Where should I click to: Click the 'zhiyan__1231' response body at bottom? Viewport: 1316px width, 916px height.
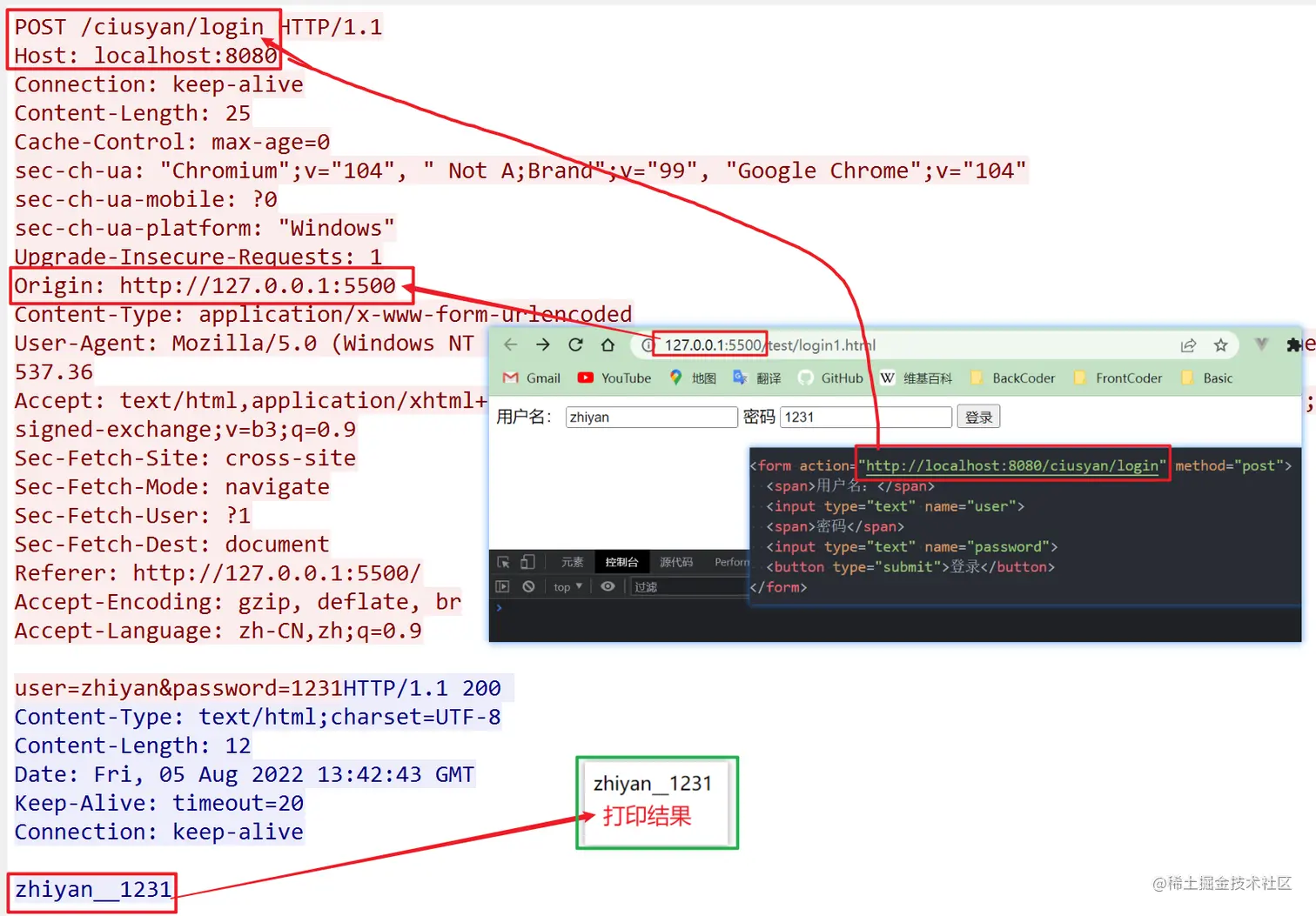tap(93, 889)
